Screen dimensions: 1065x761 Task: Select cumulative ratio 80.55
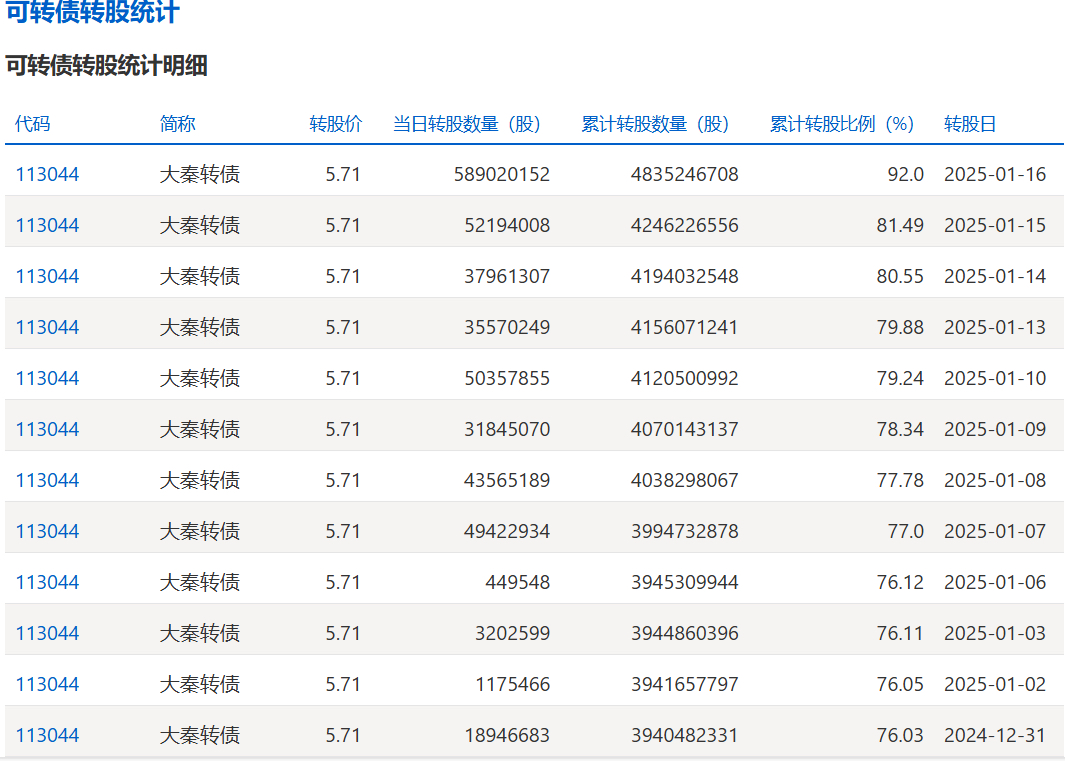pyautogui.click(x=900, y=277)
